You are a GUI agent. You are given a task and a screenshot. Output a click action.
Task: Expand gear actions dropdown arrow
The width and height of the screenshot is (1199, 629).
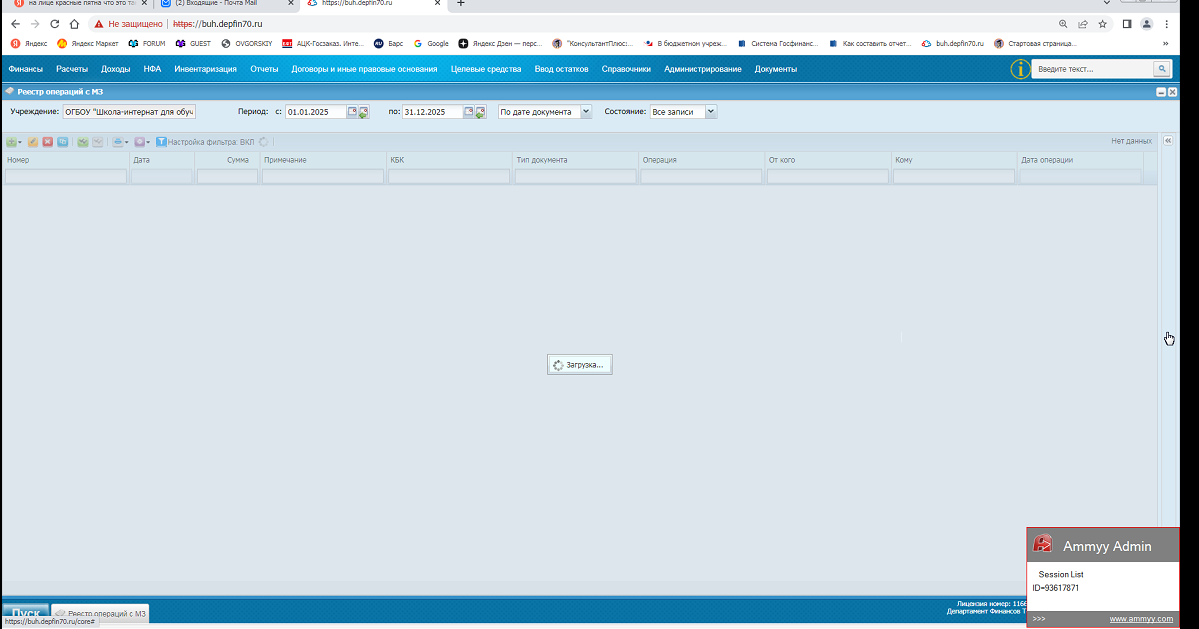[x=148, y=142]
